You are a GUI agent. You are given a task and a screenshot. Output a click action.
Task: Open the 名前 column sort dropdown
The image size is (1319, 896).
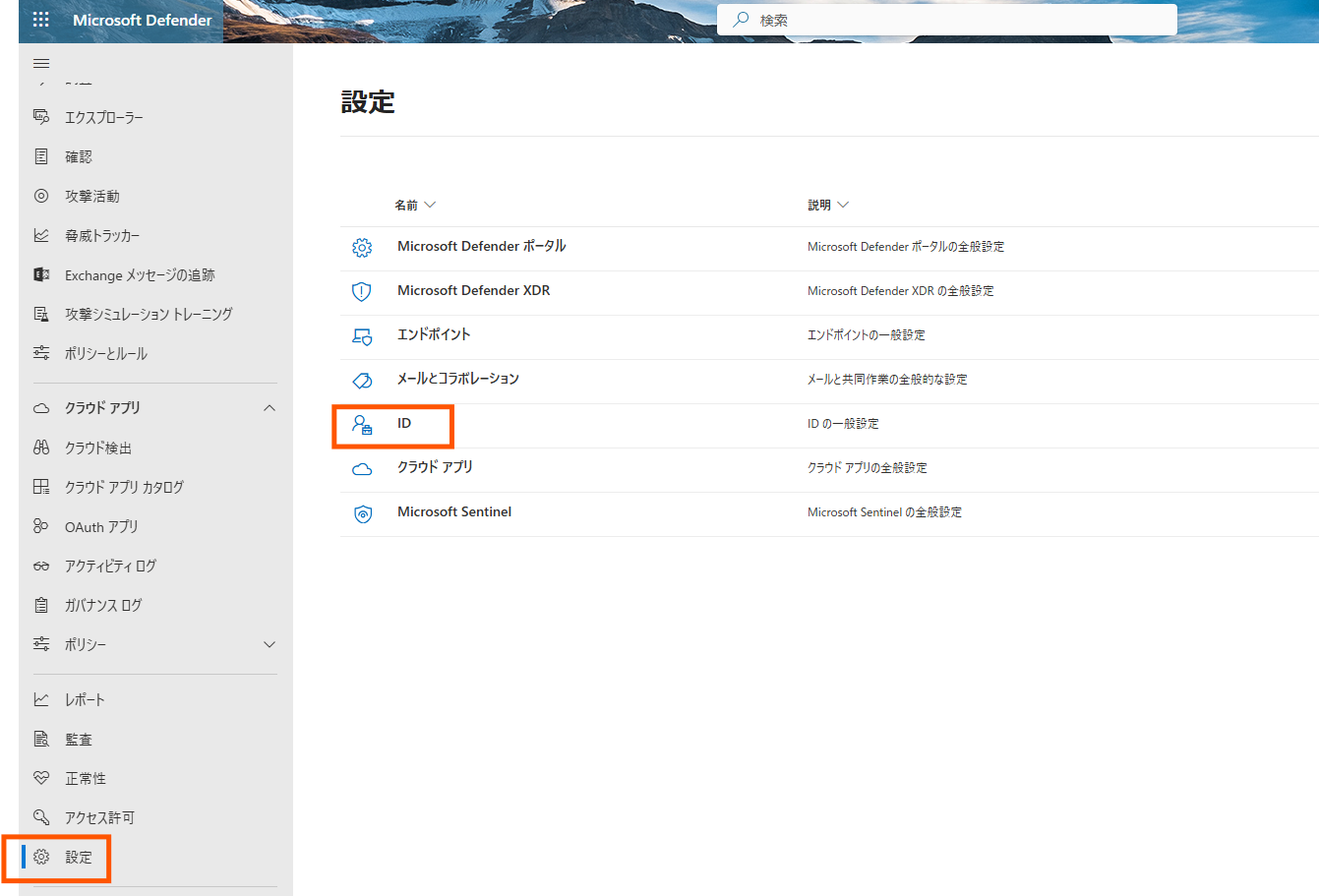431,205
